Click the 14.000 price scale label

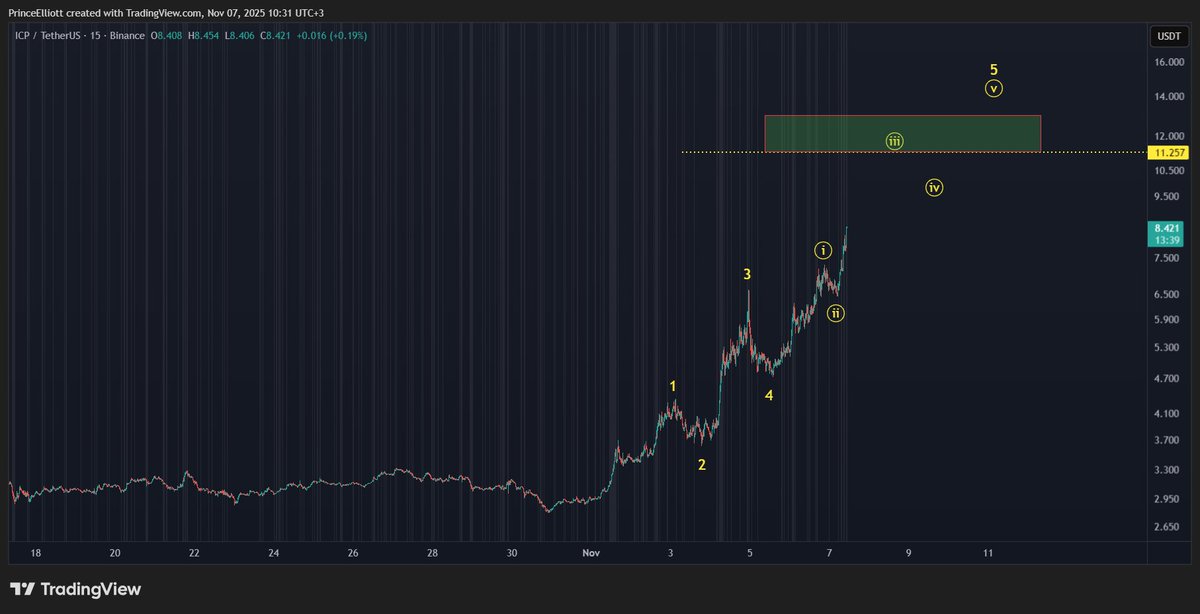click(x=1168, y=97)
